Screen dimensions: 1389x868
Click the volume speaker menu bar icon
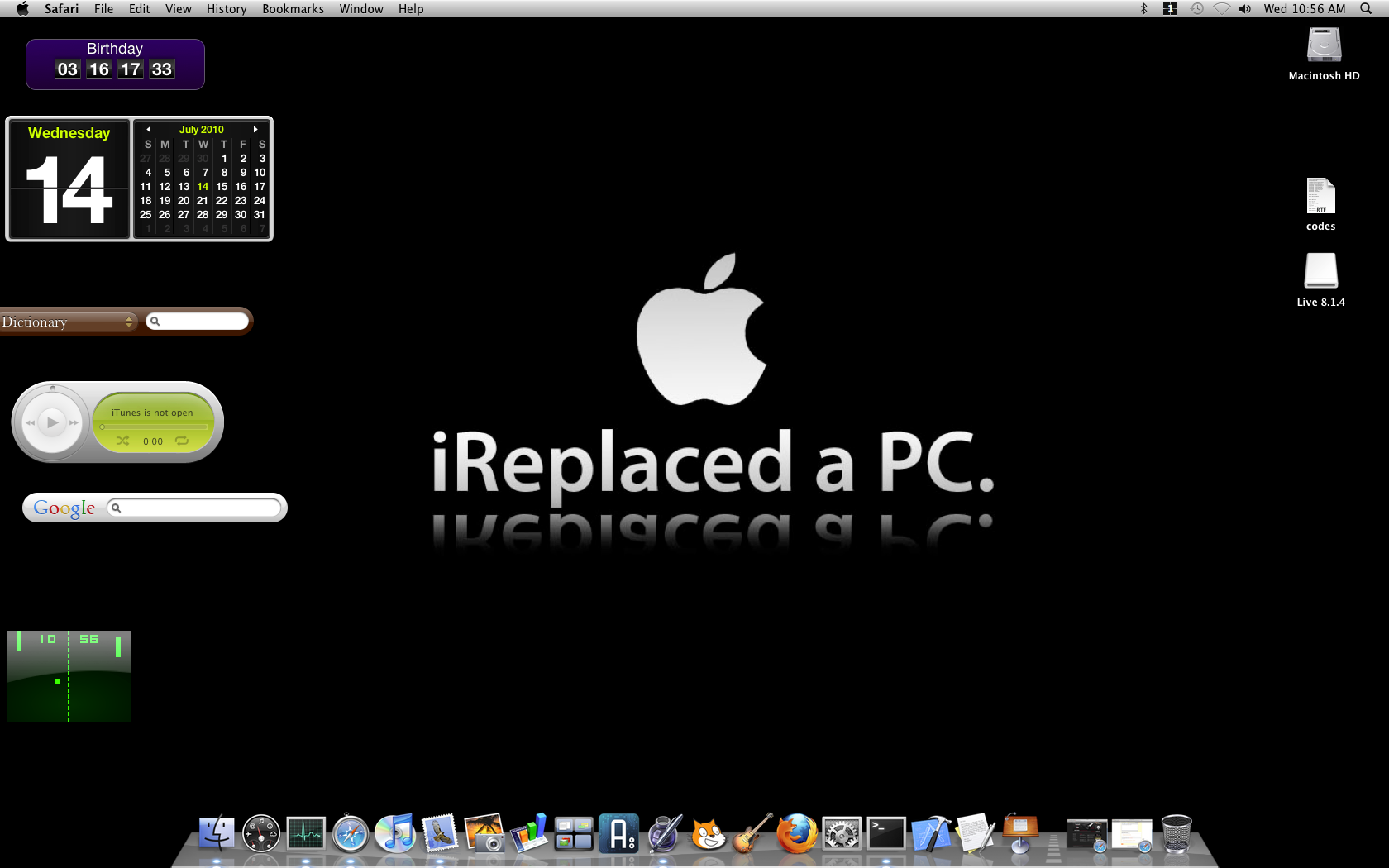click(1245, 8)
